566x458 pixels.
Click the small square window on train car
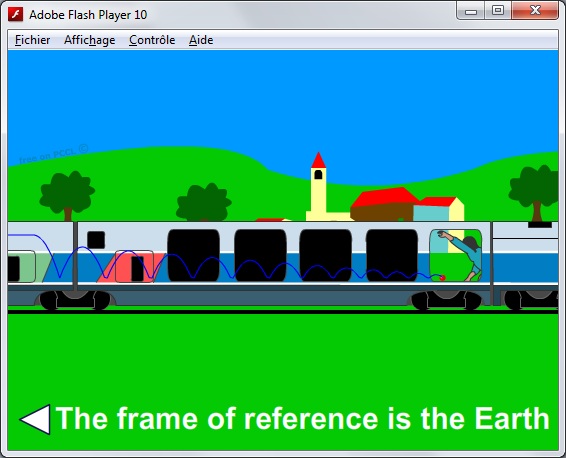[x=96, y=240]
